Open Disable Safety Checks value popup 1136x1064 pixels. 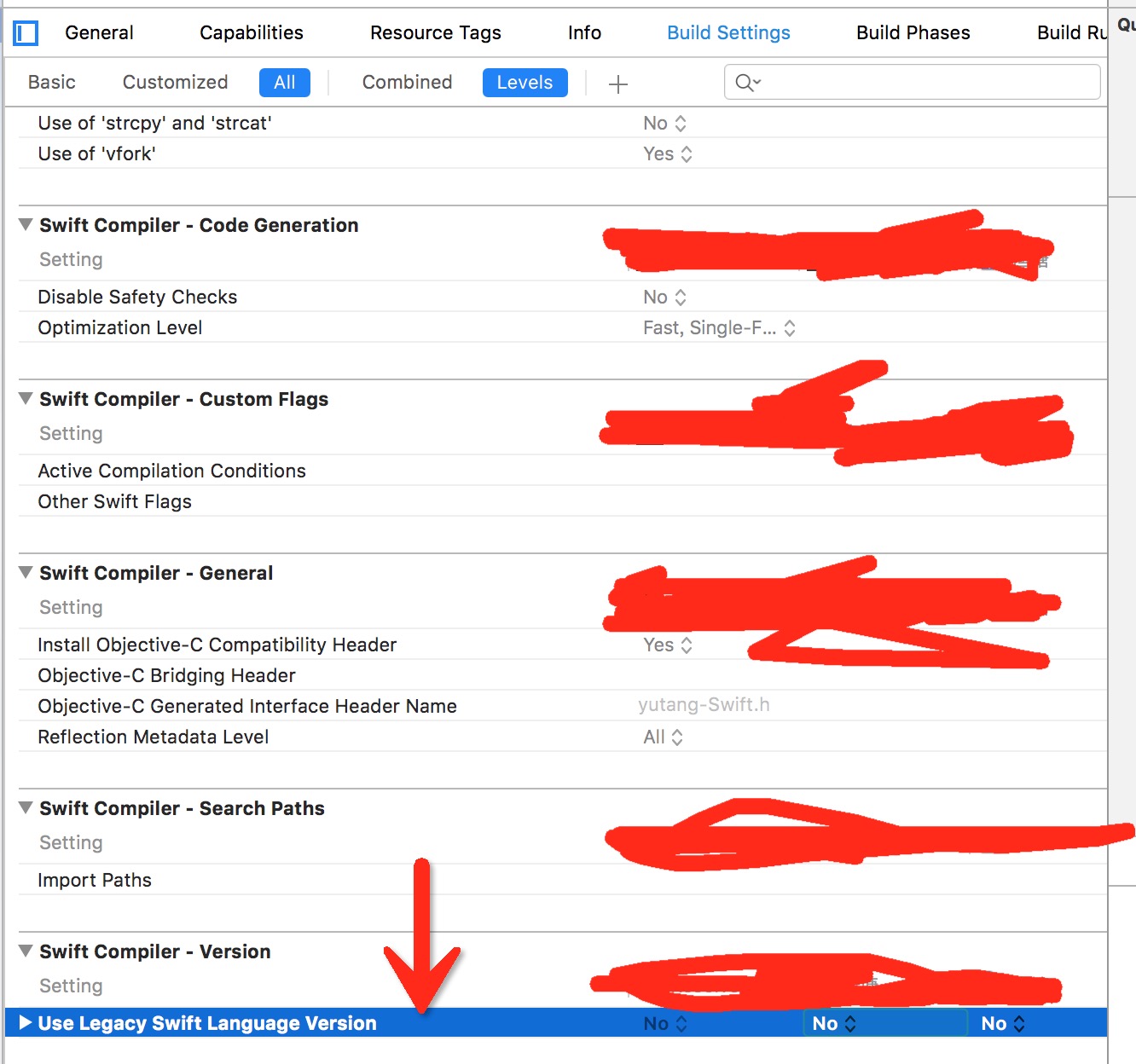(664, 297)
